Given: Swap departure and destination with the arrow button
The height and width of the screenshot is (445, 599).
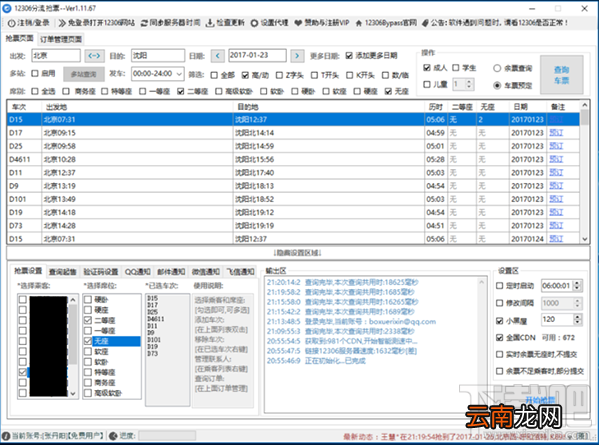Looking at the screenshot, I should tap(94, 56).
